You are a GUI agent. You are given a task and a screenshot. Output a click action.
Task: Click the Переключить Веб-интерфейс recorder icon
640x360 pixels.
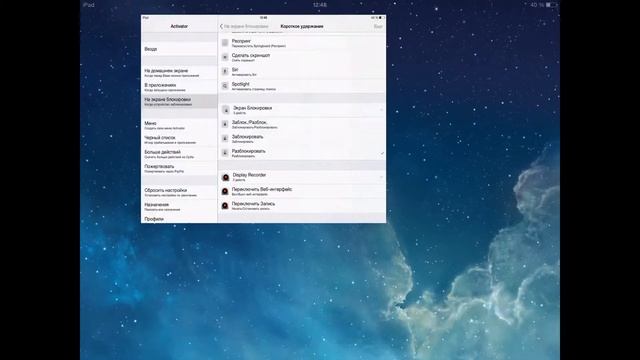coord(225,191)
